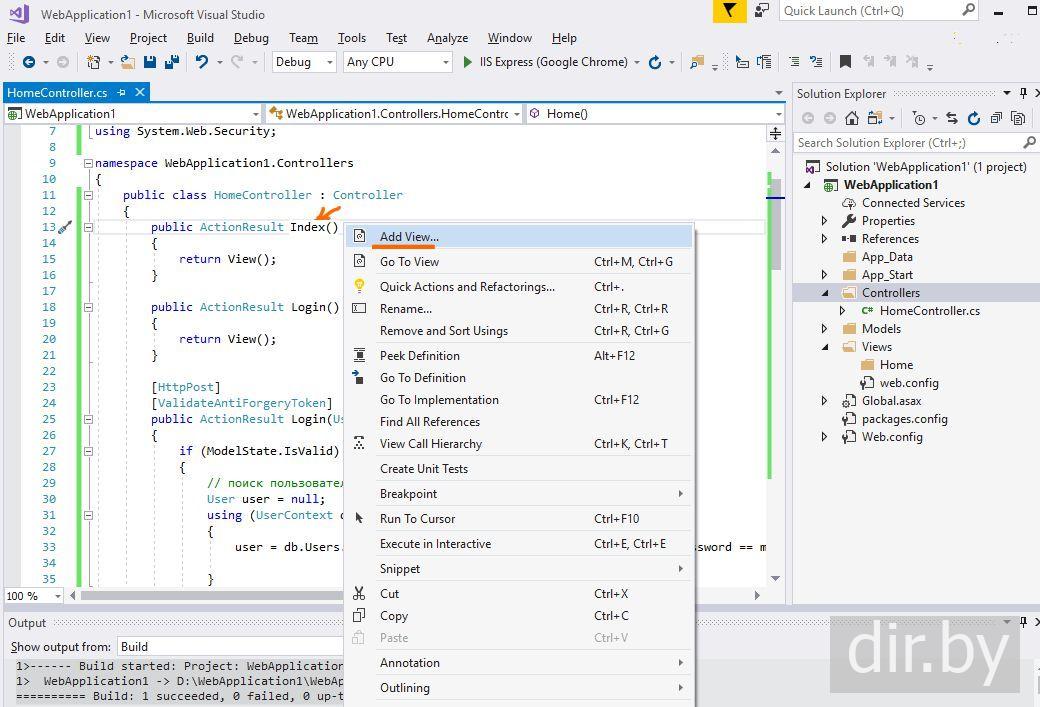
Task: Click the browser refresh icon in the toolbar
Action: click(x=655, y=62)
